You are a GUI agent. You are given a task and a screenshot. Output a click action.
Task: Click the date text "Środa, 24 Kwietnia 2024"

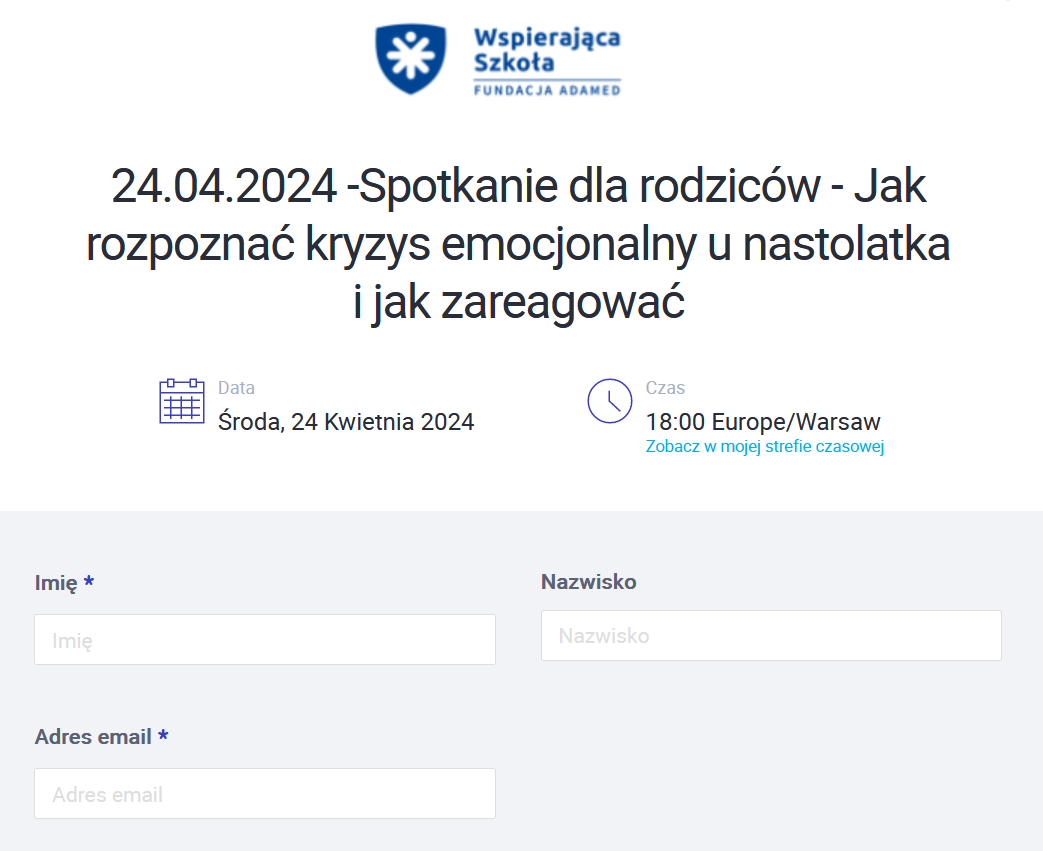coord(346,421)
